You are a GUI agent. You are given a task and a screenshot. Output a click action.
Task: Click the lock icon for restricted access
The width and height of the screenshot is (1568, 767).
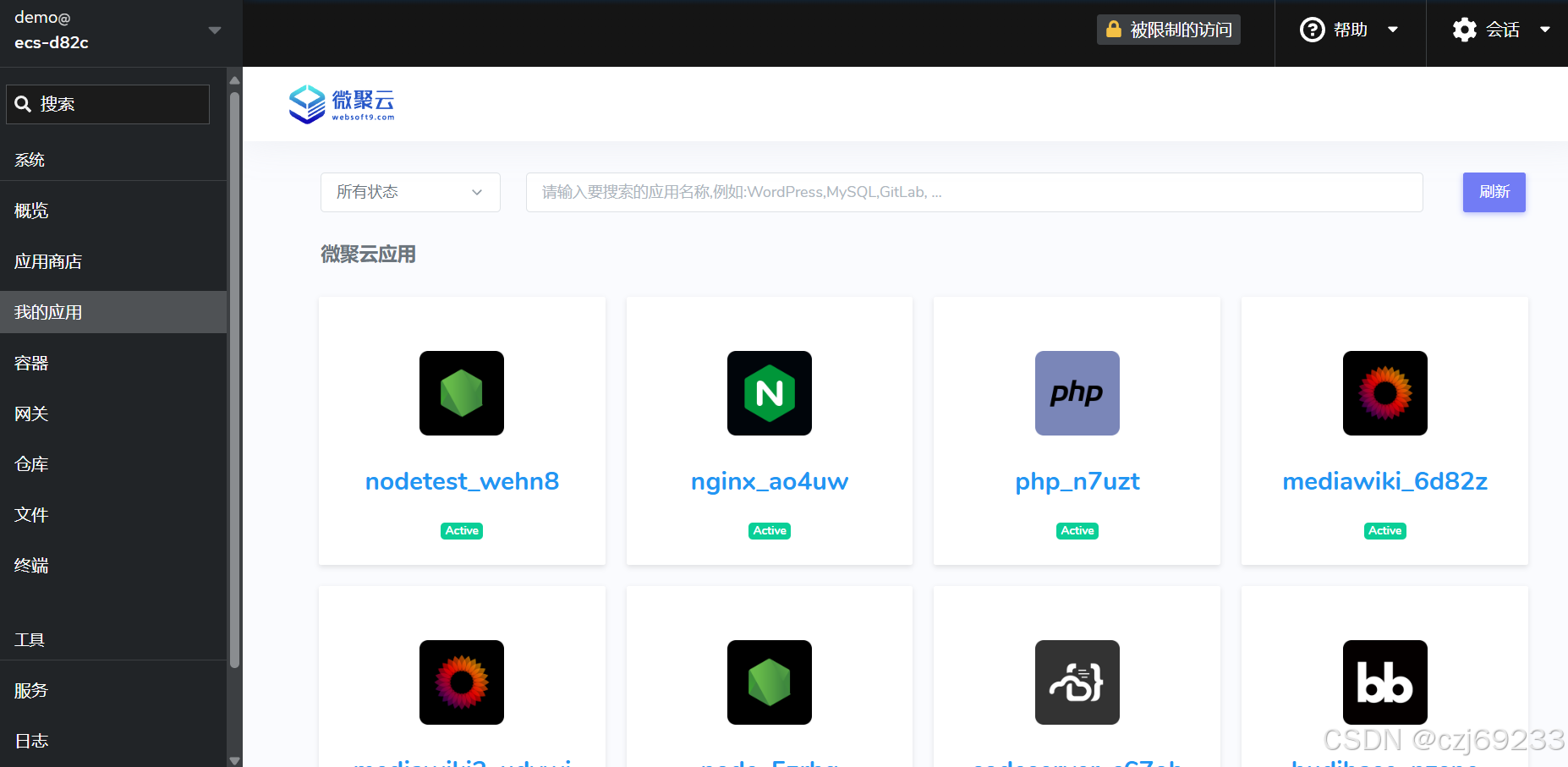[1114, 30]
